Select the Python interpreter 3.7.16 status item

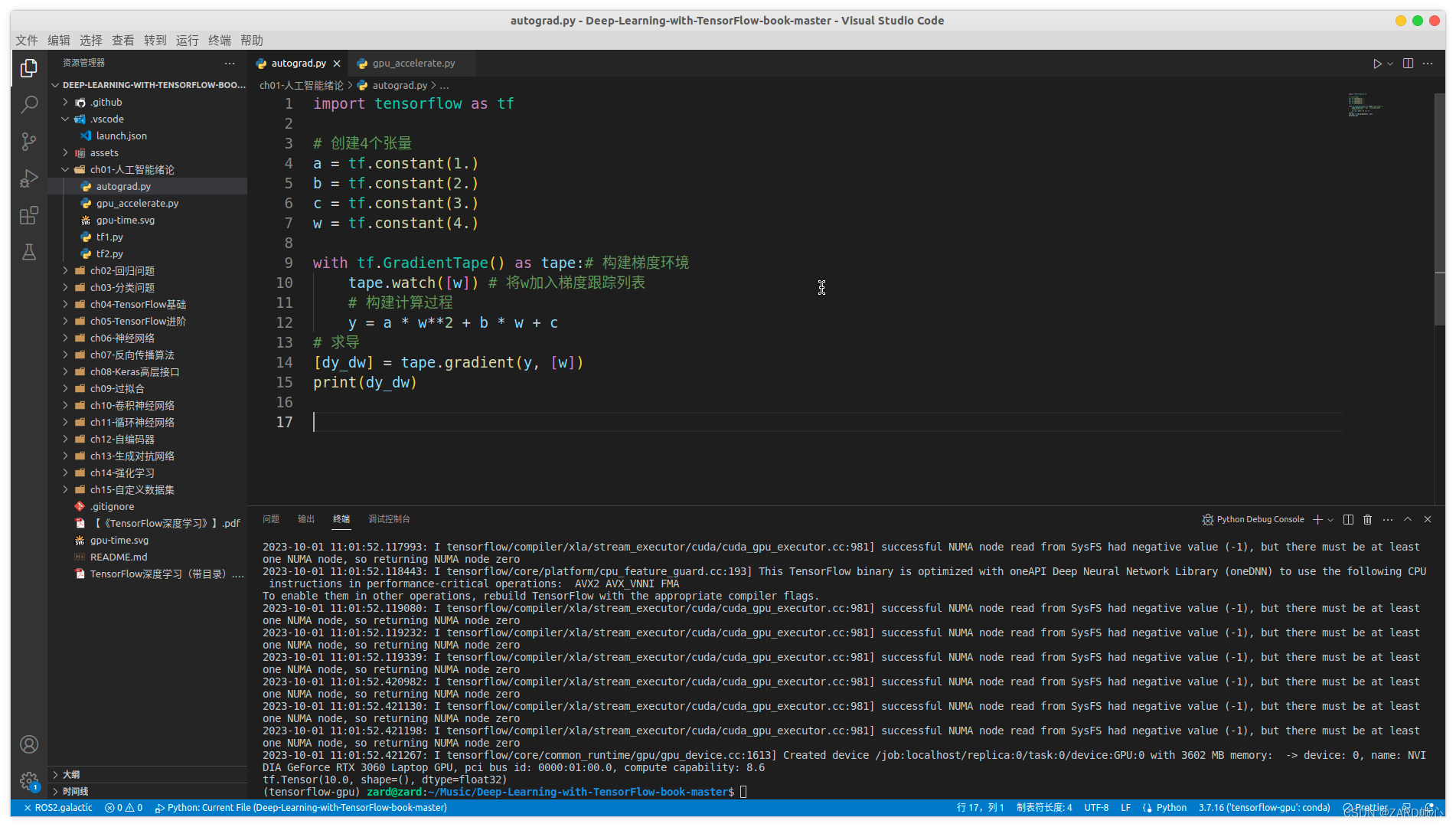coord(1264,808)
